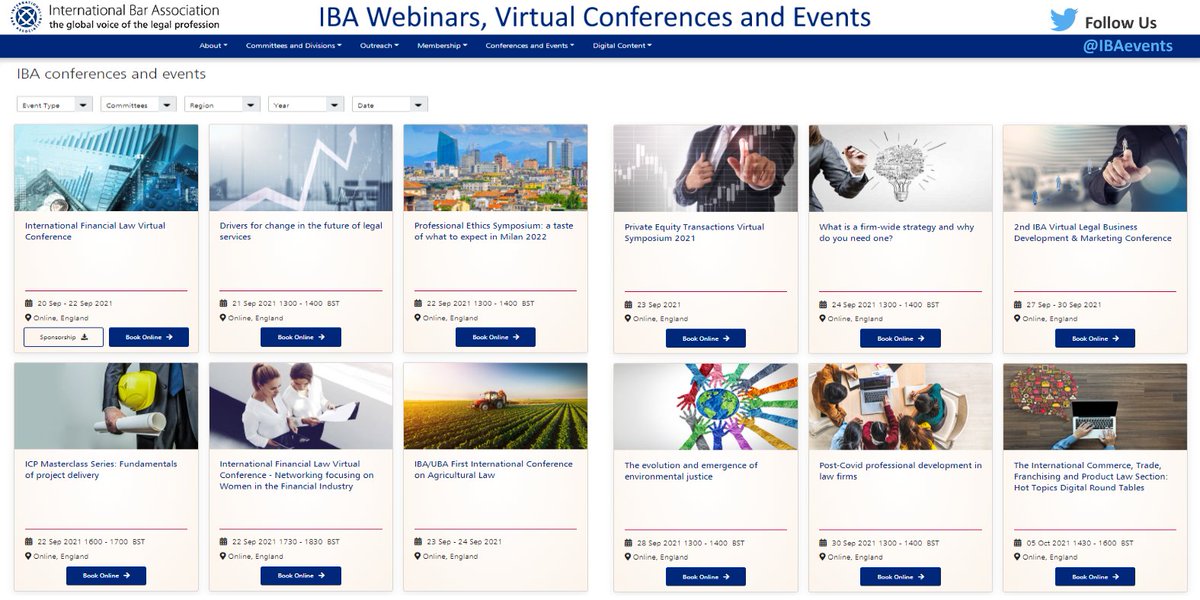Open the Committees and Divisions menu
Image resolution: width=1200 pixels, height=600 pixels.
pyautogui.click(x=294, y=46)
